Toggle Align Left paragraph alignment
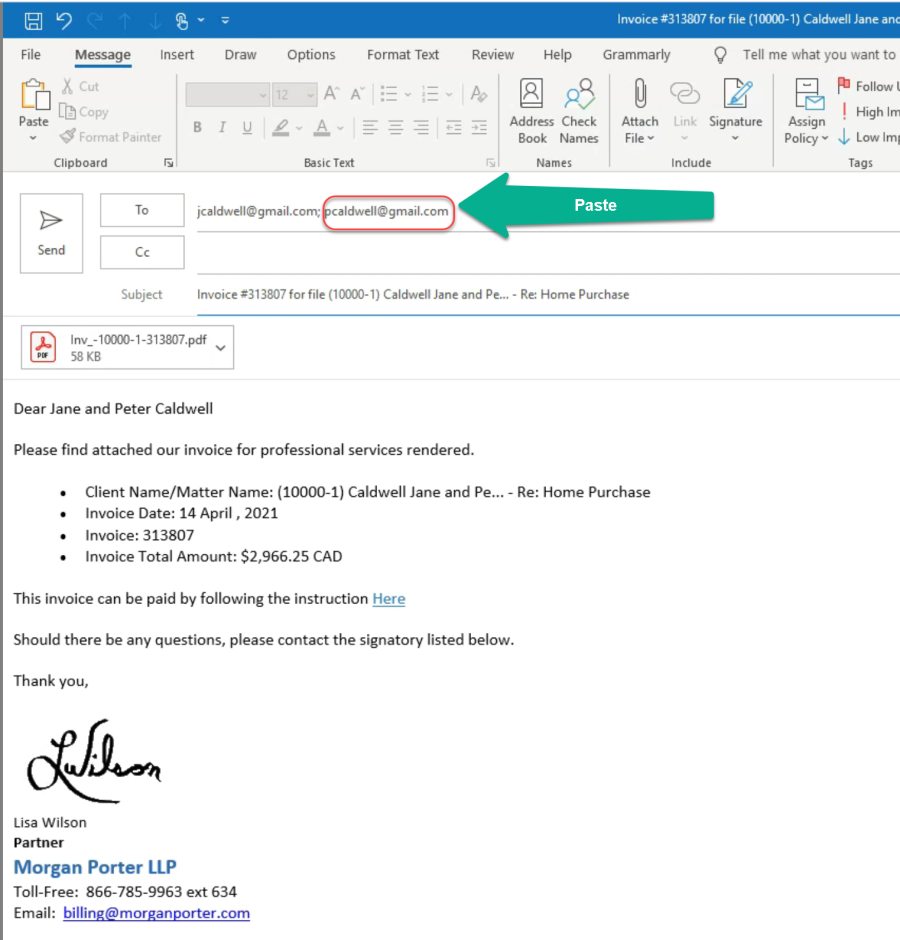 370,127
